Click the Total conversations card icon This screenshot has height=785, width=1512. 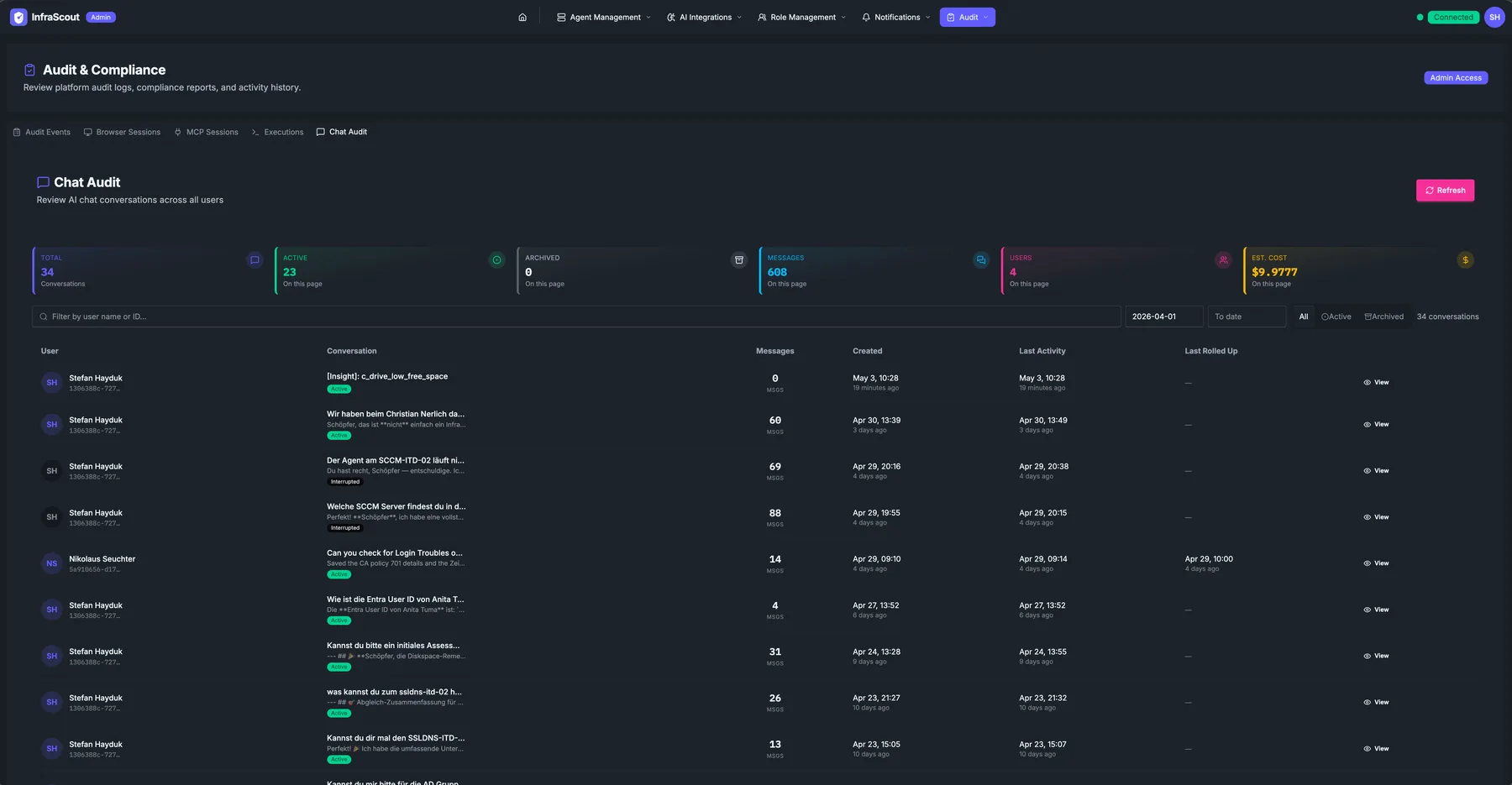tap(255, 260)
